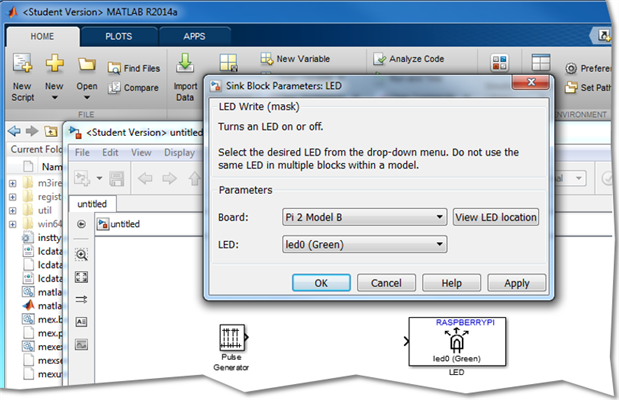Viewport: 619px width, 400px height.
Task: Click Simulink forward arrow in toolbar
Action: click(x=169, y=178)
